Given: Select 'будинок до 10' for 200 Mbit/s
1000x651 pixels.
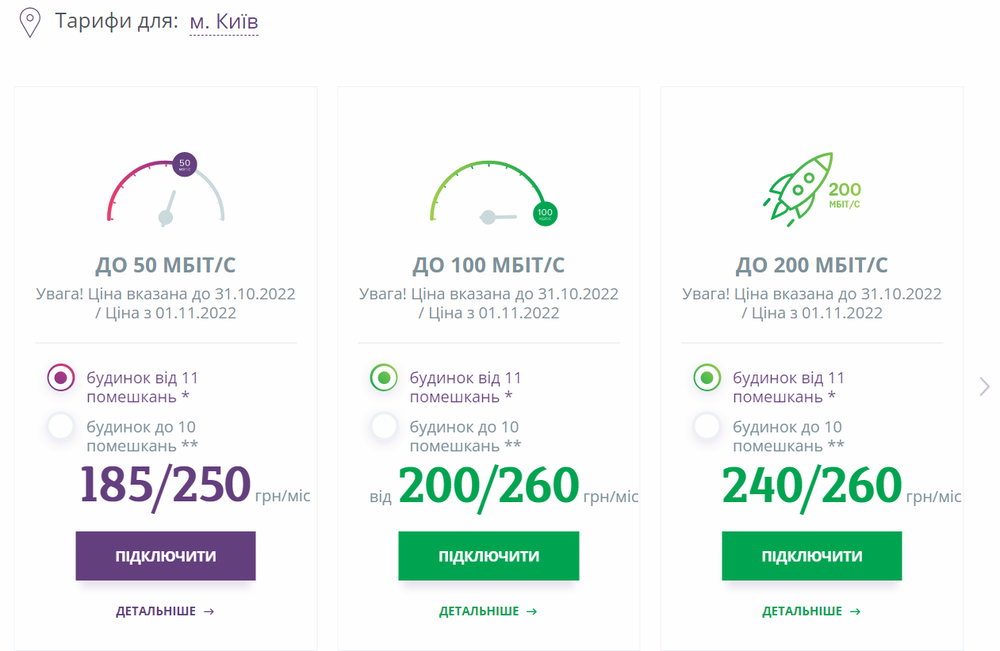Looking at the screenshot, I should pyautogui.click(x=707, y=427).
